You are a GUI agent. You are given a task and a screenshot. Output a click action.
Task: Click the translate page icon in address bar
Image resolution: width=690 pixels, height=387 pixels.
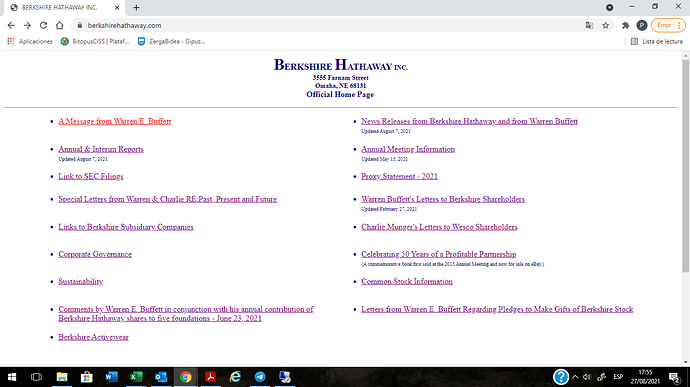point(589,26)
